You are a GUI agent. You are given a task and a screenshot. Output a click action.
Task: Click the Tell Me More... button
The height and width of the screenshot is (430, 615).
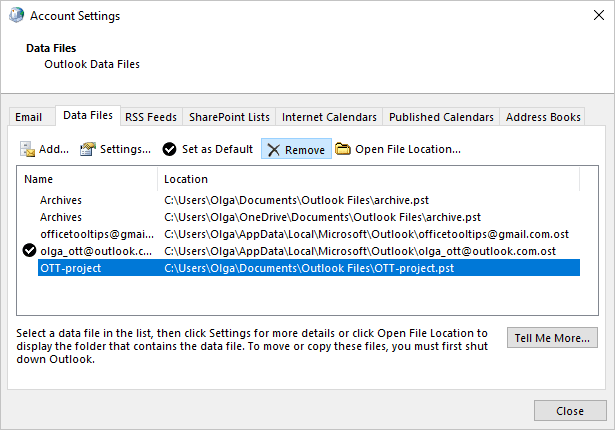pos(552,338)
